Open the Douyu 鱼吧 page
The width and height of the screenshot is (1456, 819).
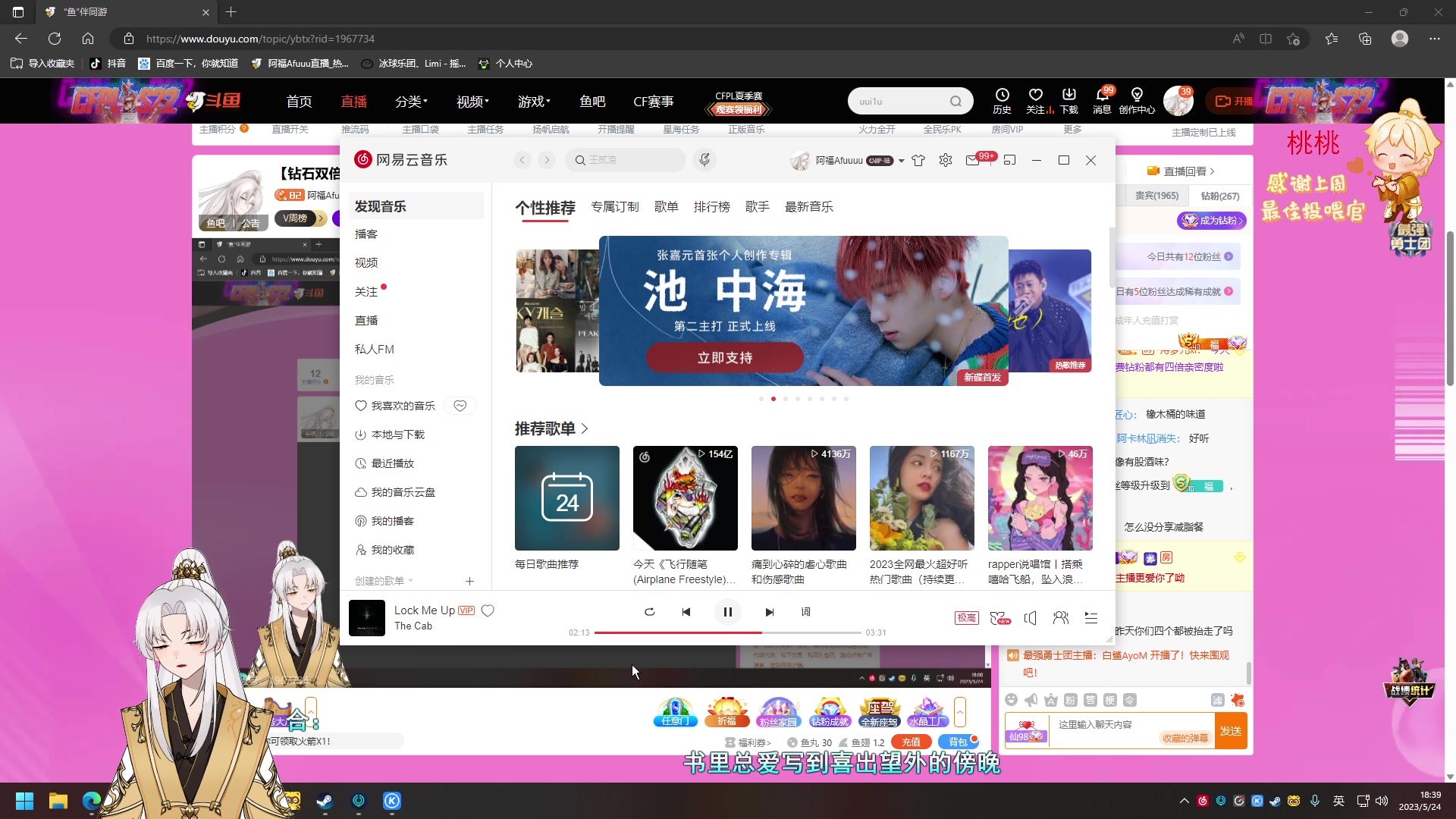592,102
